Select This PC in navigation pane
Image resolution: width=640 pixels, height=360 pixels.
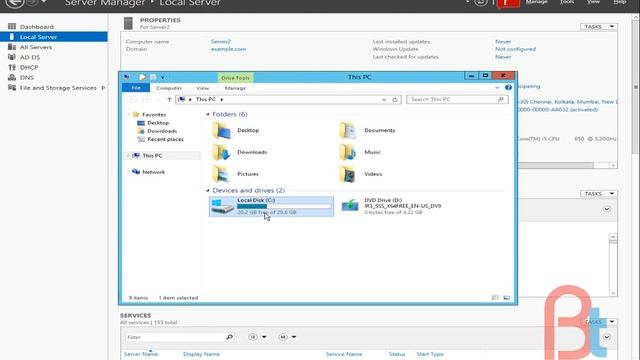(152, 156)
